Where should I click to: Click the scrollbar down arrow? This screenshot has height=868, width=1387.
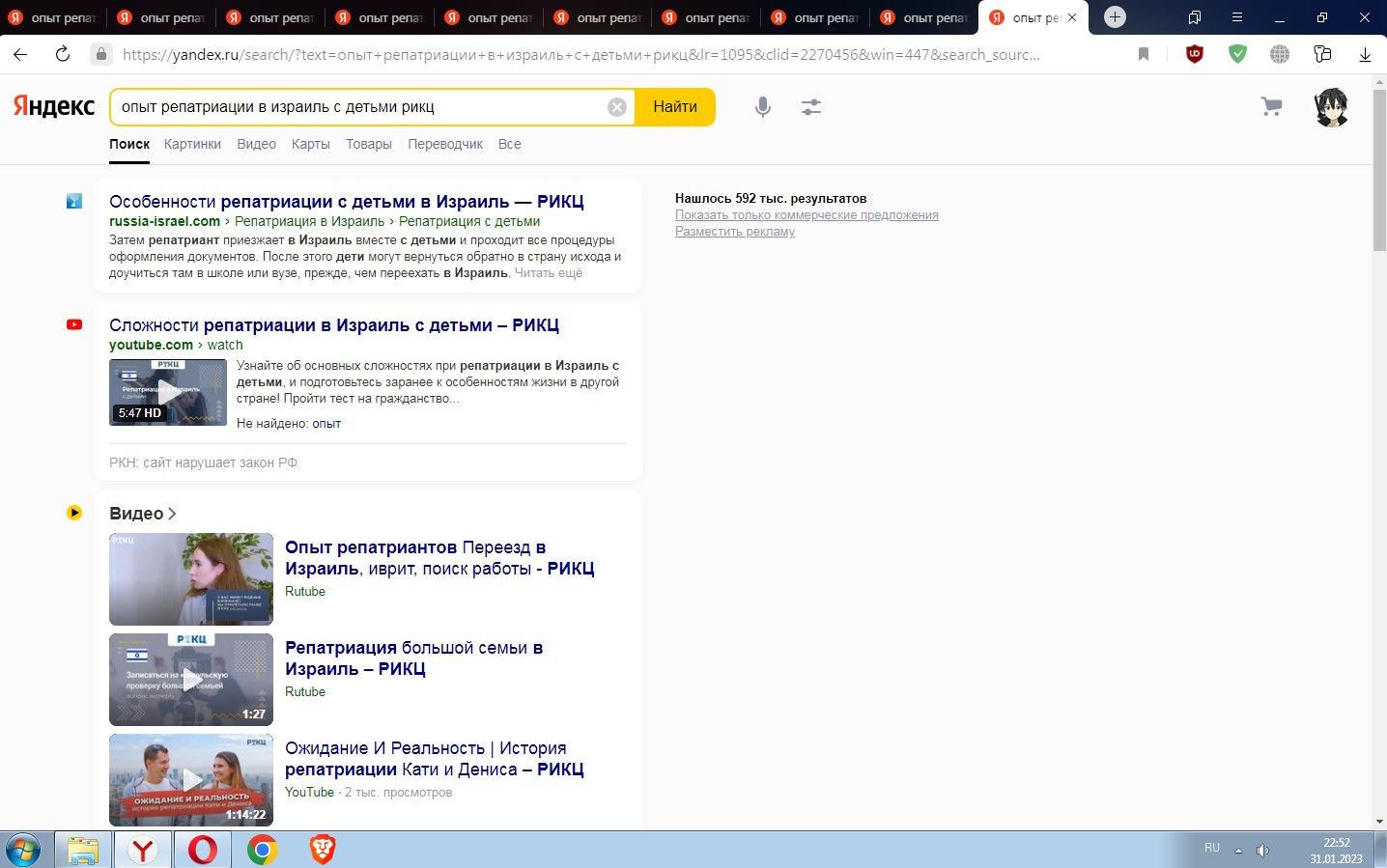point(1379,822)
